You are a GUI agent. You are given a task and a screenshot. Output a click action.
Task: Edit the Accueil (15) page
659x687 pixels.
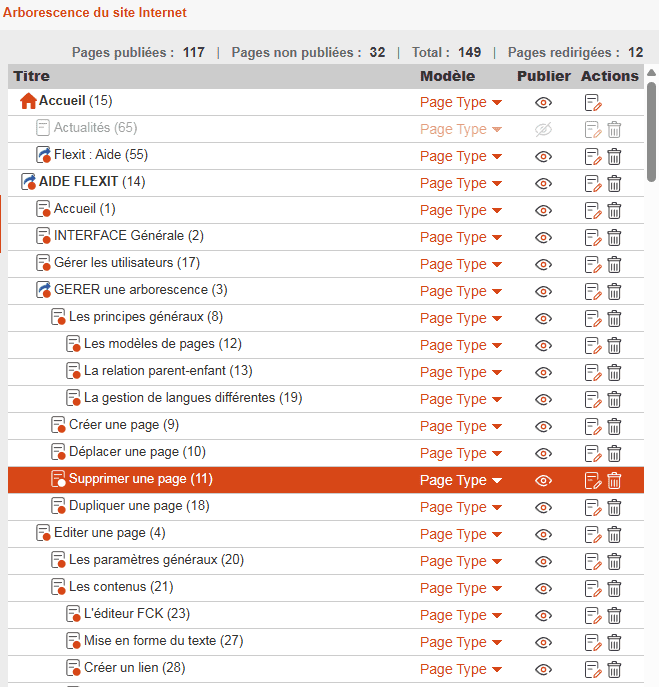(x=593, y=102)
